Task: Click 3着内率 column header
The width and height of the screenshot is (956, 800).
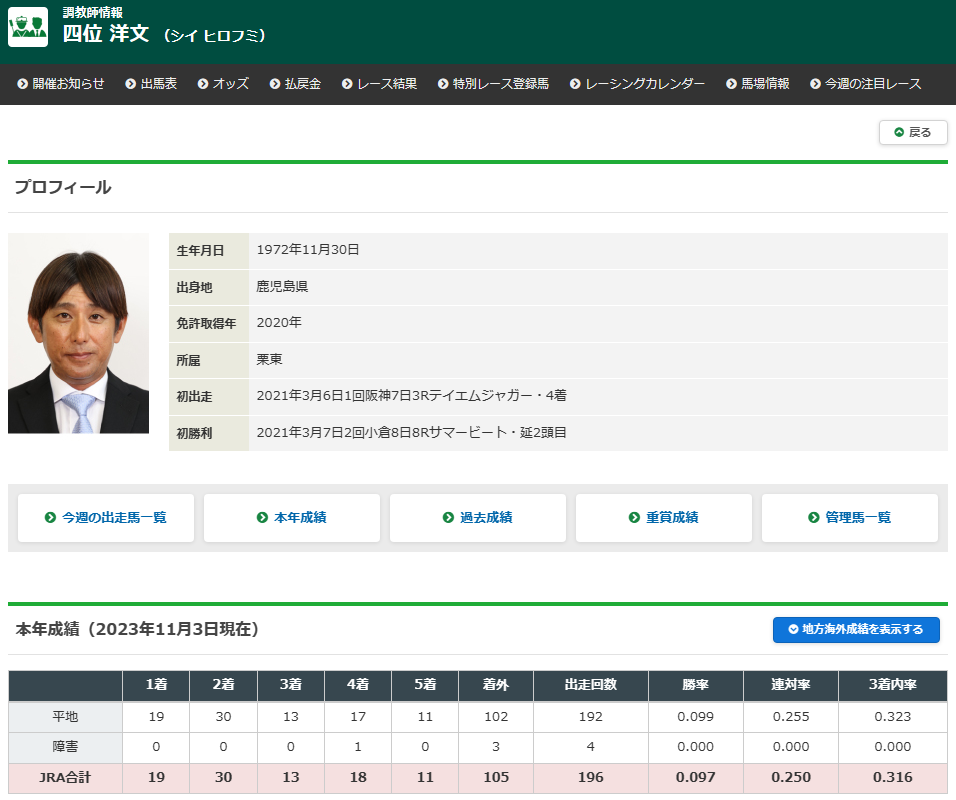Action: [893, 685]
